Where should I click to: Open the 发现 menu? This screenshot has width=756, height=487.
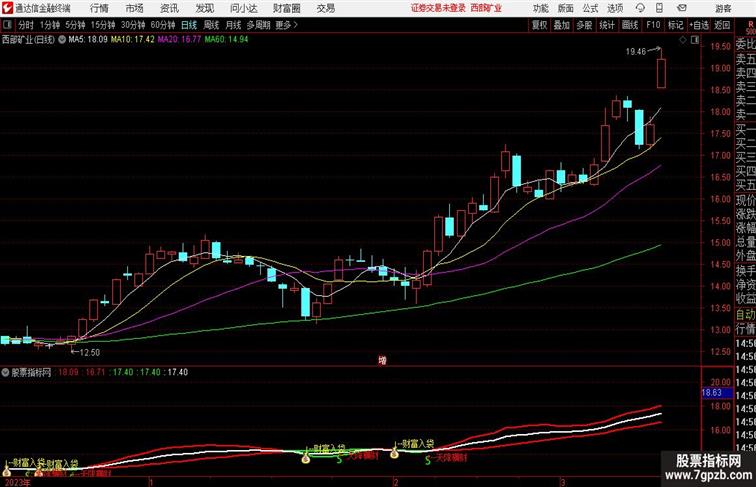click(x=205, y=8)
